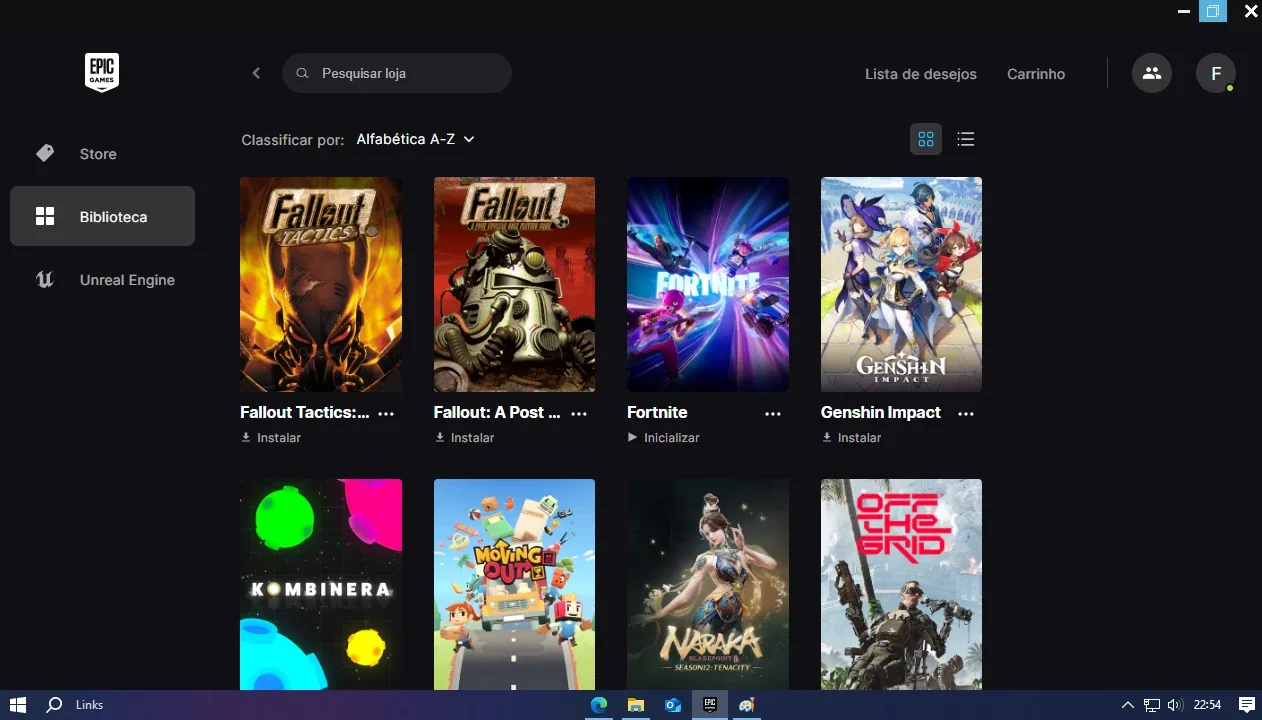Open options menu for Fallout: A Post
1262x720 pixels.
579,413
